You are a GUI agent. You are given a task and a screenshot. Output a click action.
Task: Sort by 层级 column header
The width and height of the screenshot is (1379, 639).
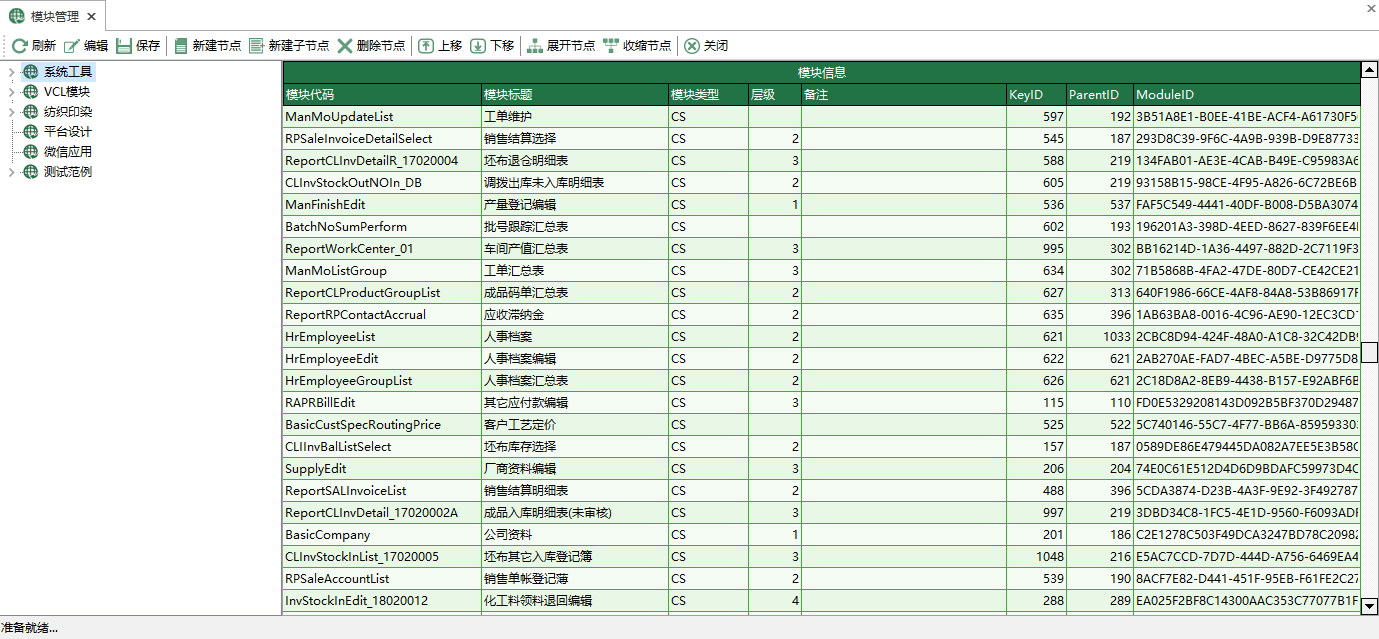pos(775,95)
